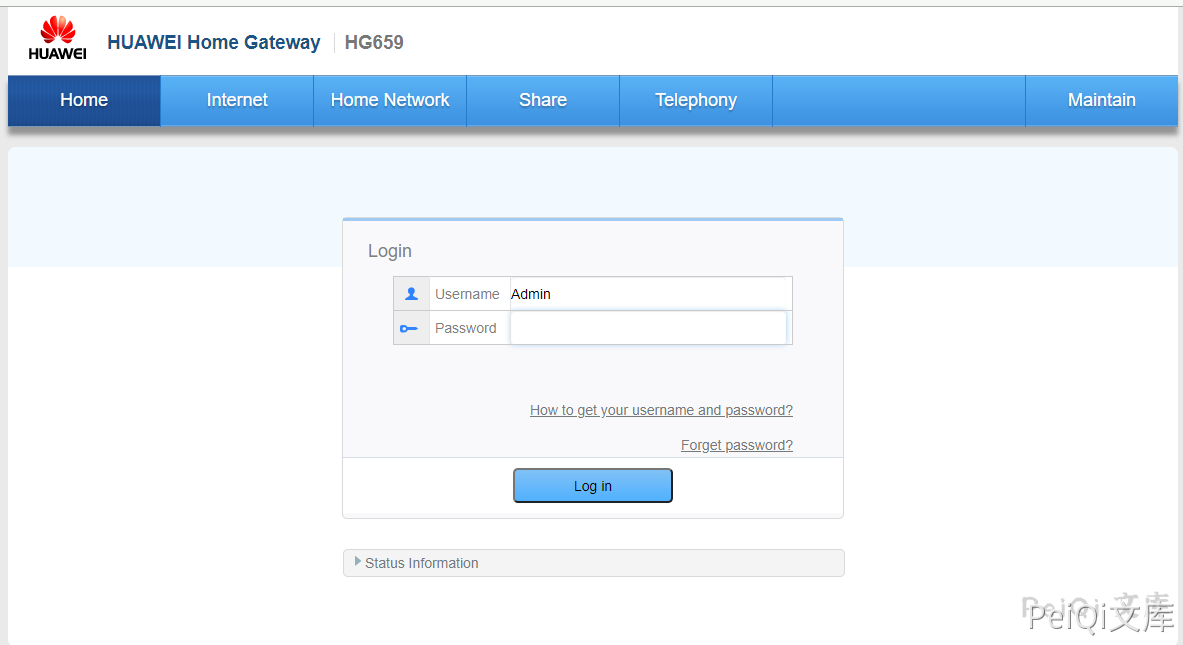Click the user silhouette icon beside Username
The width and height of the screenshot is (1183, 645).
pos(411,294)
